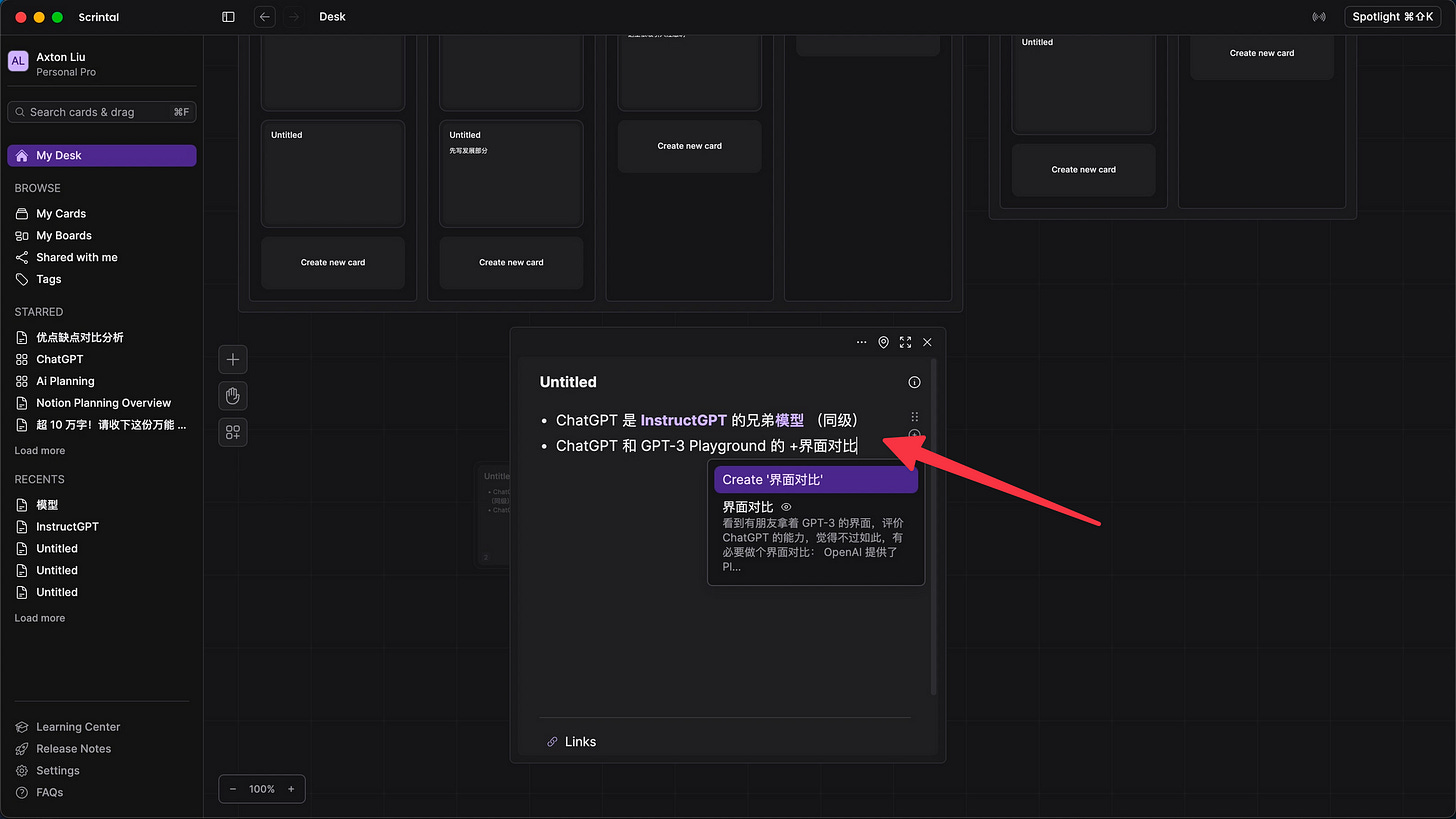Viewport: 1456px width, 819px height.
Task: Go back with the left arrow button
Action: 265,17
